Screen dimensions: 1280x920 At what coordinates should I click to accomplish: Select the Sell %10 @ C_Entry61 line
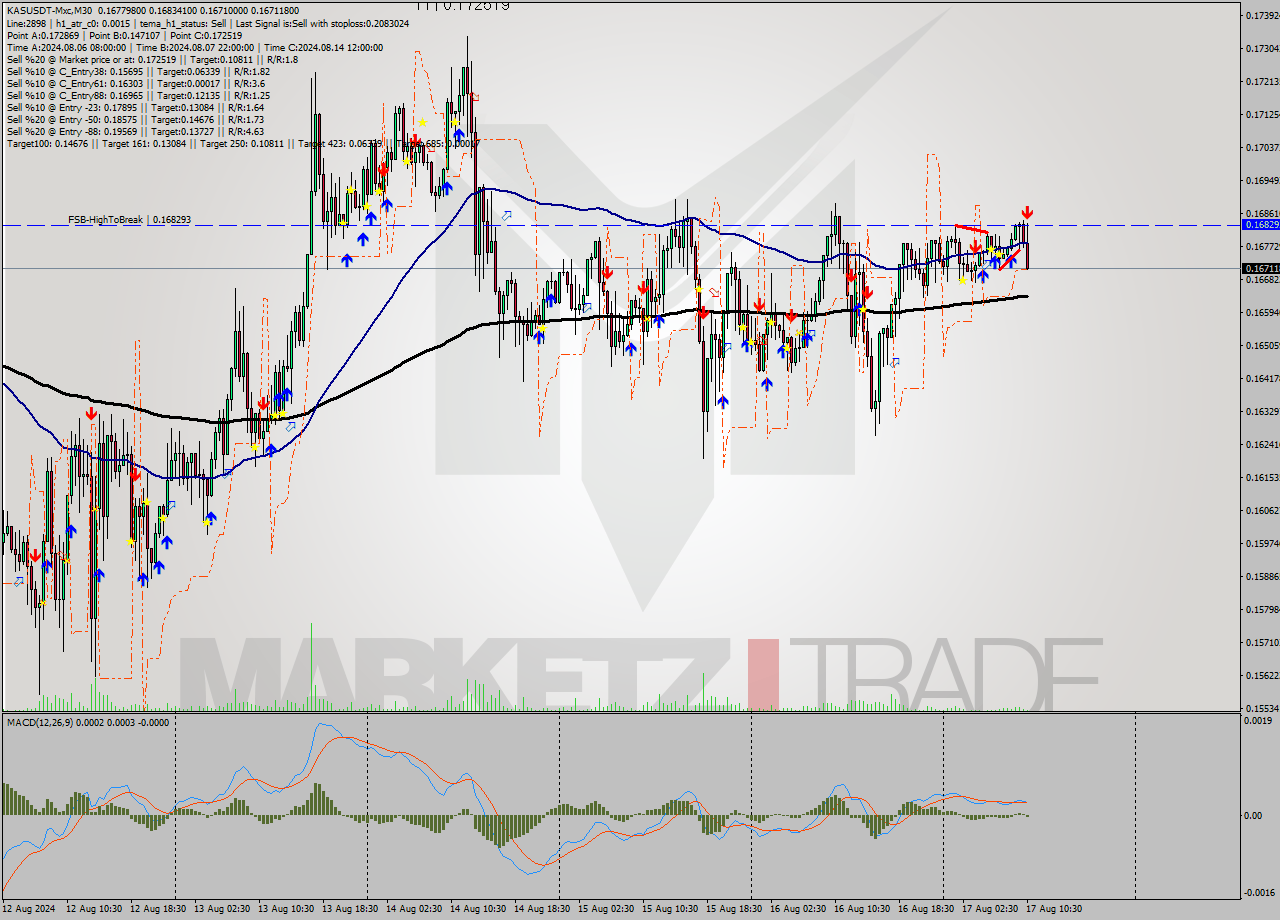(x=135, y=83)
